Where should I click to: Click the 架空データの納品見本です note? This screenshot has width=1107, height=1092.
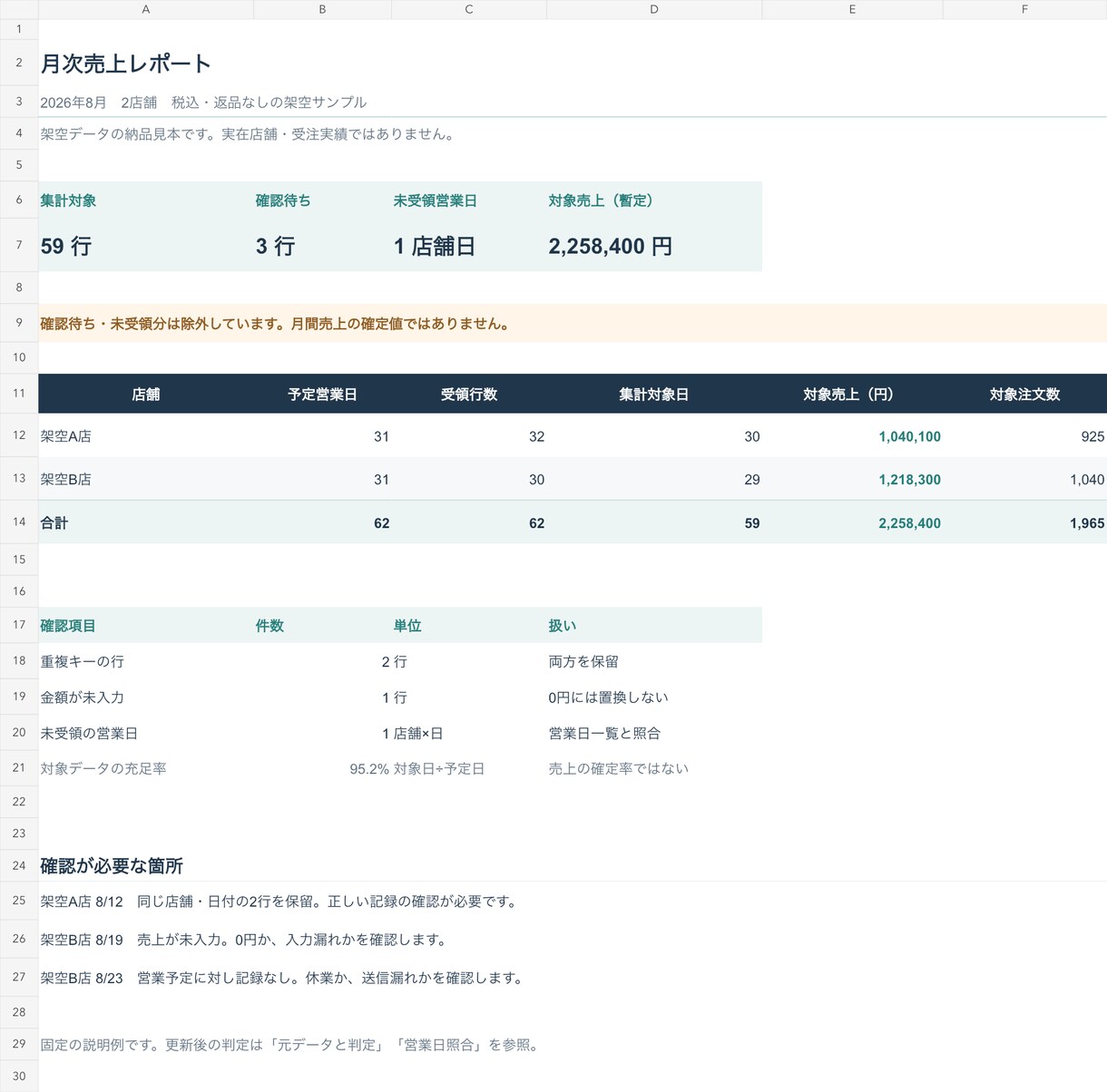pyautogui.click(x=248, y=134)
